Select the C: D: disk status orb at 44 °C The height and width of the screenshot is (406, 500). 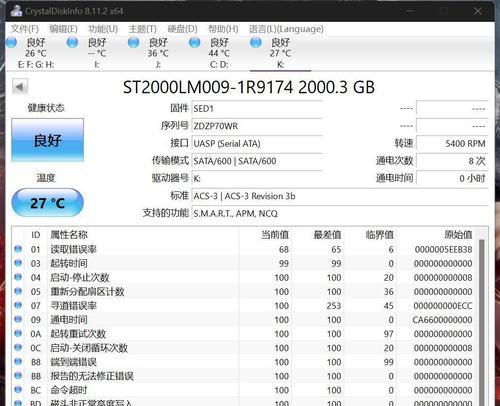pyautogui.click(x=194, y=42)
